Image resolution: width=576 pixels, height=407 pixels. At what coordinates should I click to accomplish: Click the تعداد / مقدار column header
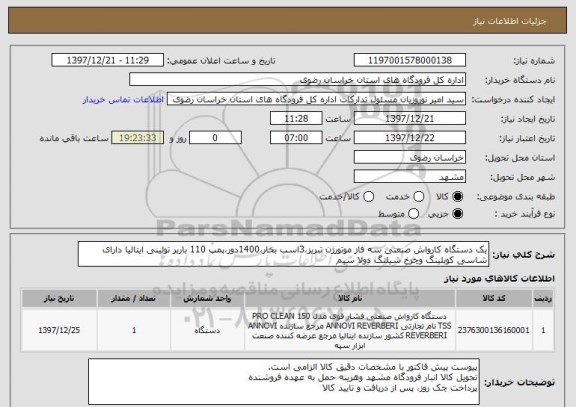click(134, 298)
